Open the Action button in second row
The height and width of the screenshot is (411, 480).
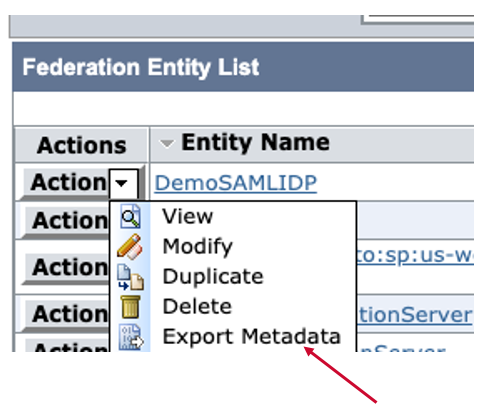click(x=68, y=220)
